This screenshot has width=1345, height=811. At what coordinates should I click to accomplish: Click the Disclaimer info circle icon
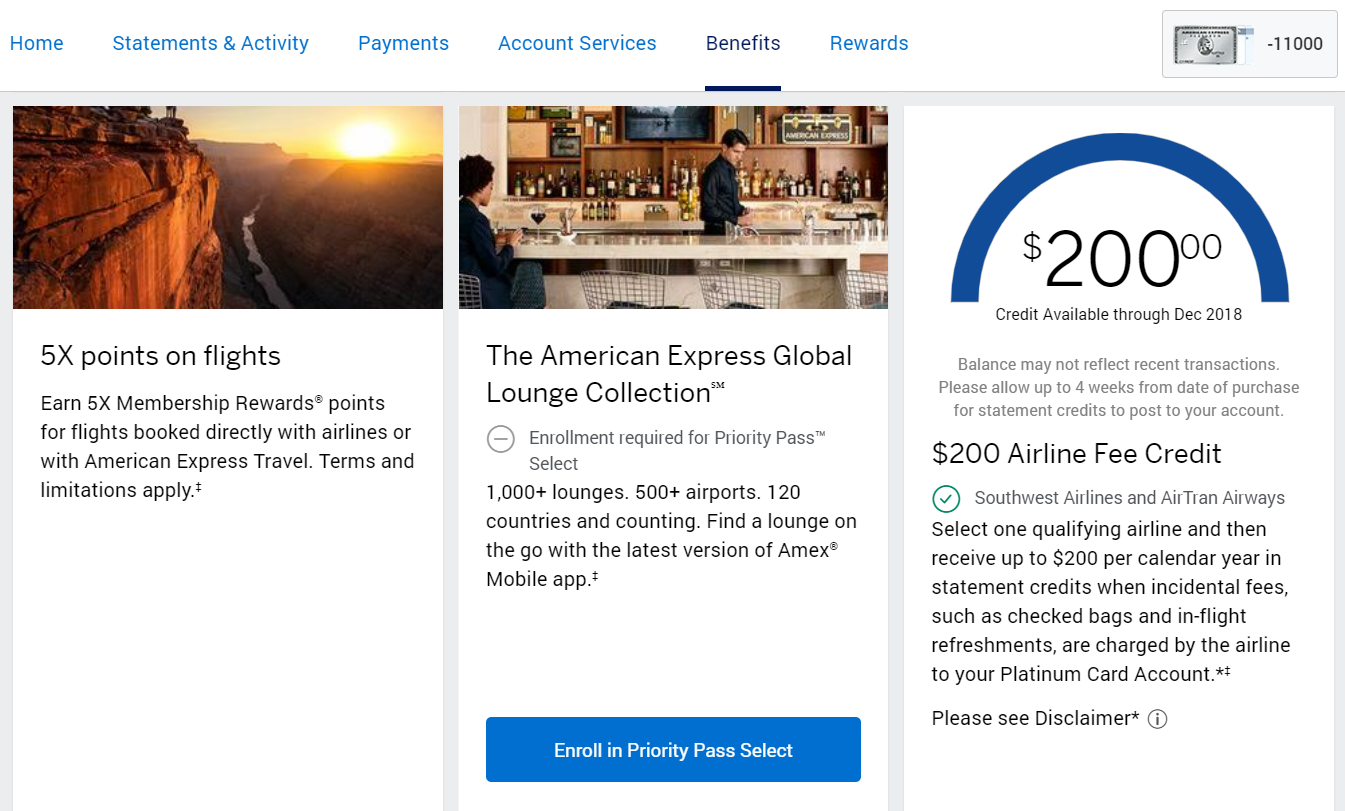[1157, 719]
